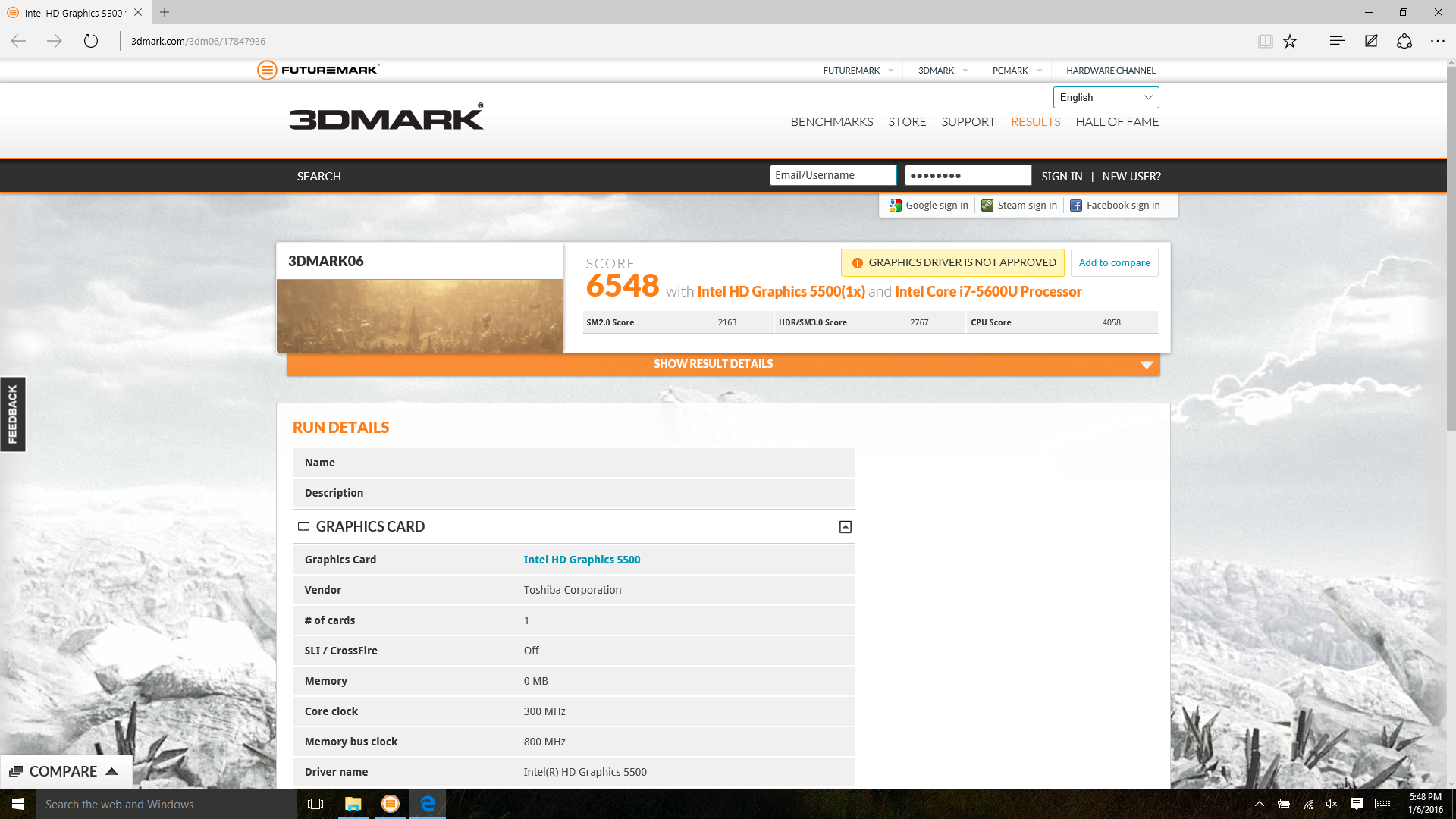Screen dimensions: 1456x819
Task: Open Reading view icon in address bar
Action: (x=1265, y=41)
